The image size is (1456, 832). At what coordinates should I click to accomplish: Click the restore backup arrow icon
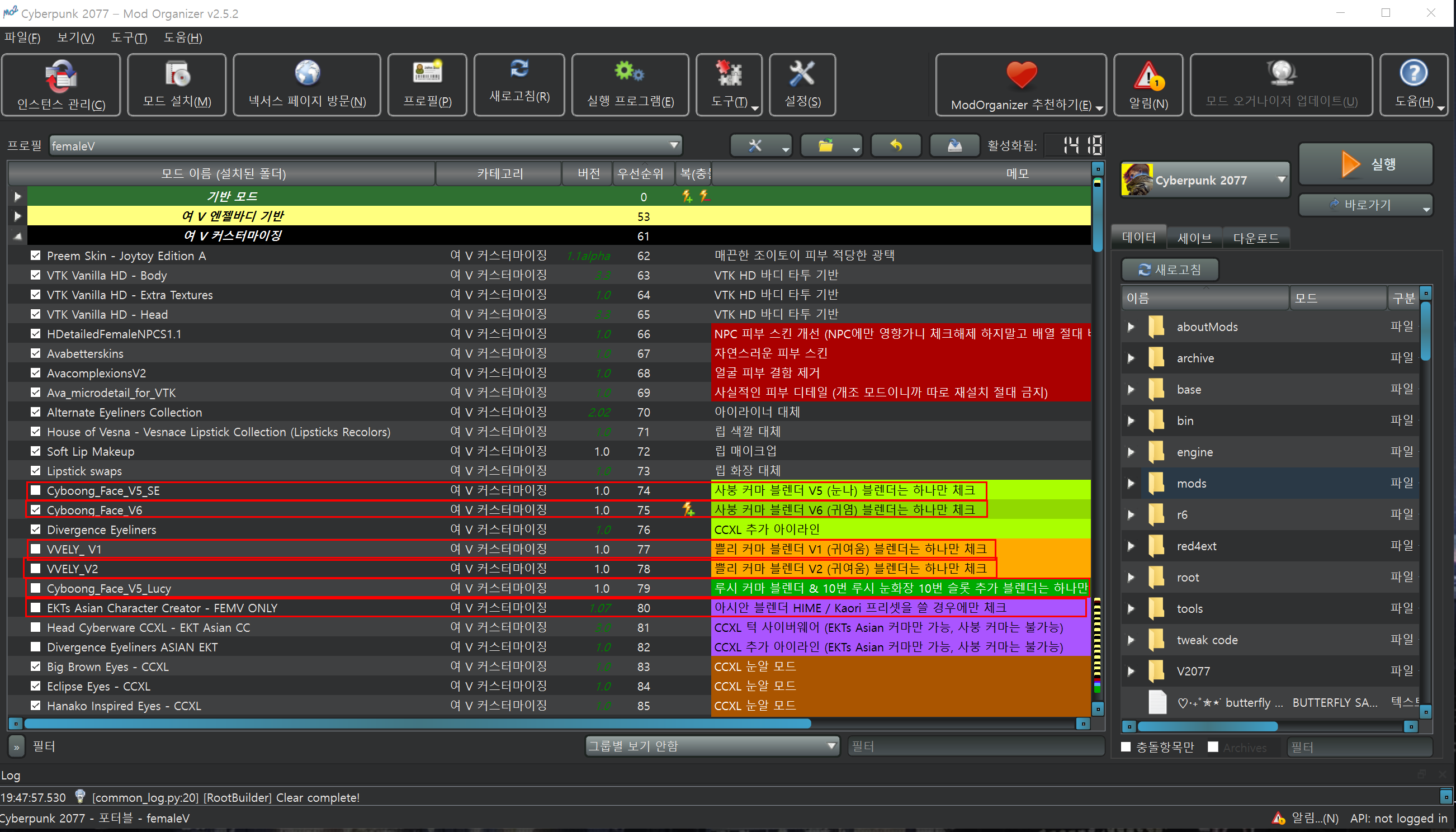click(895, 146)
